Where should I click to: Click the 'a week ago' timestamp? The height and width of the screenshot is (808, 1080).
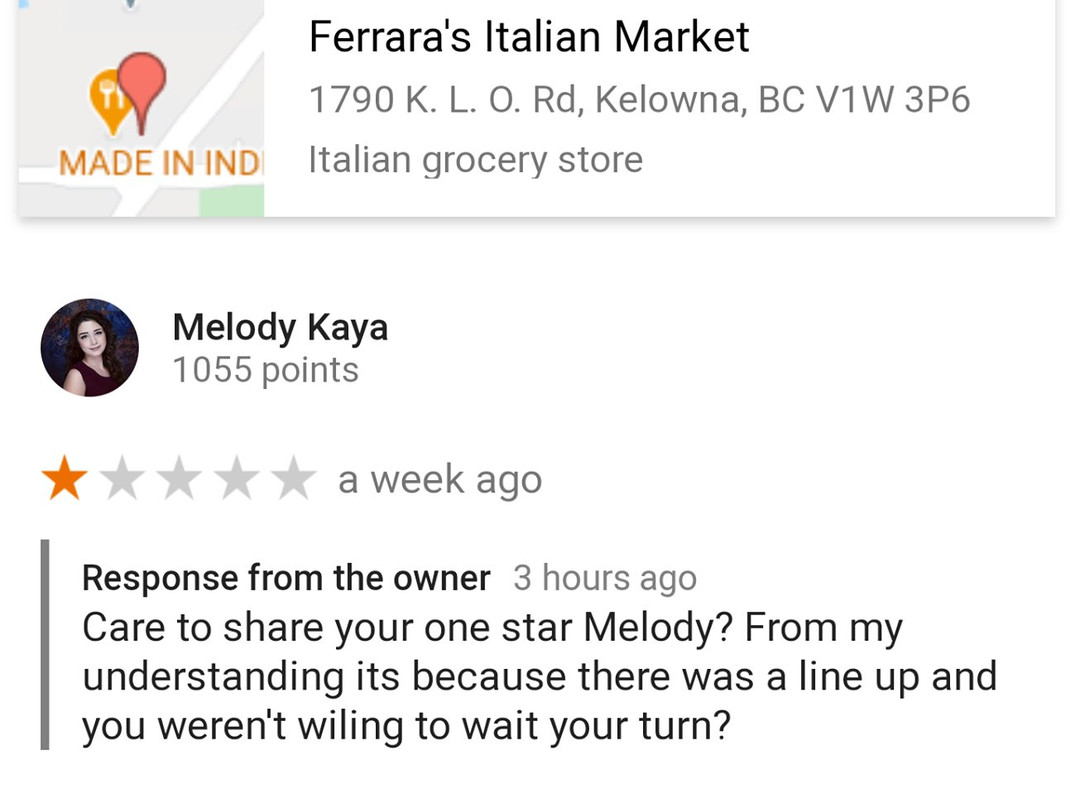tap(440, 480)
